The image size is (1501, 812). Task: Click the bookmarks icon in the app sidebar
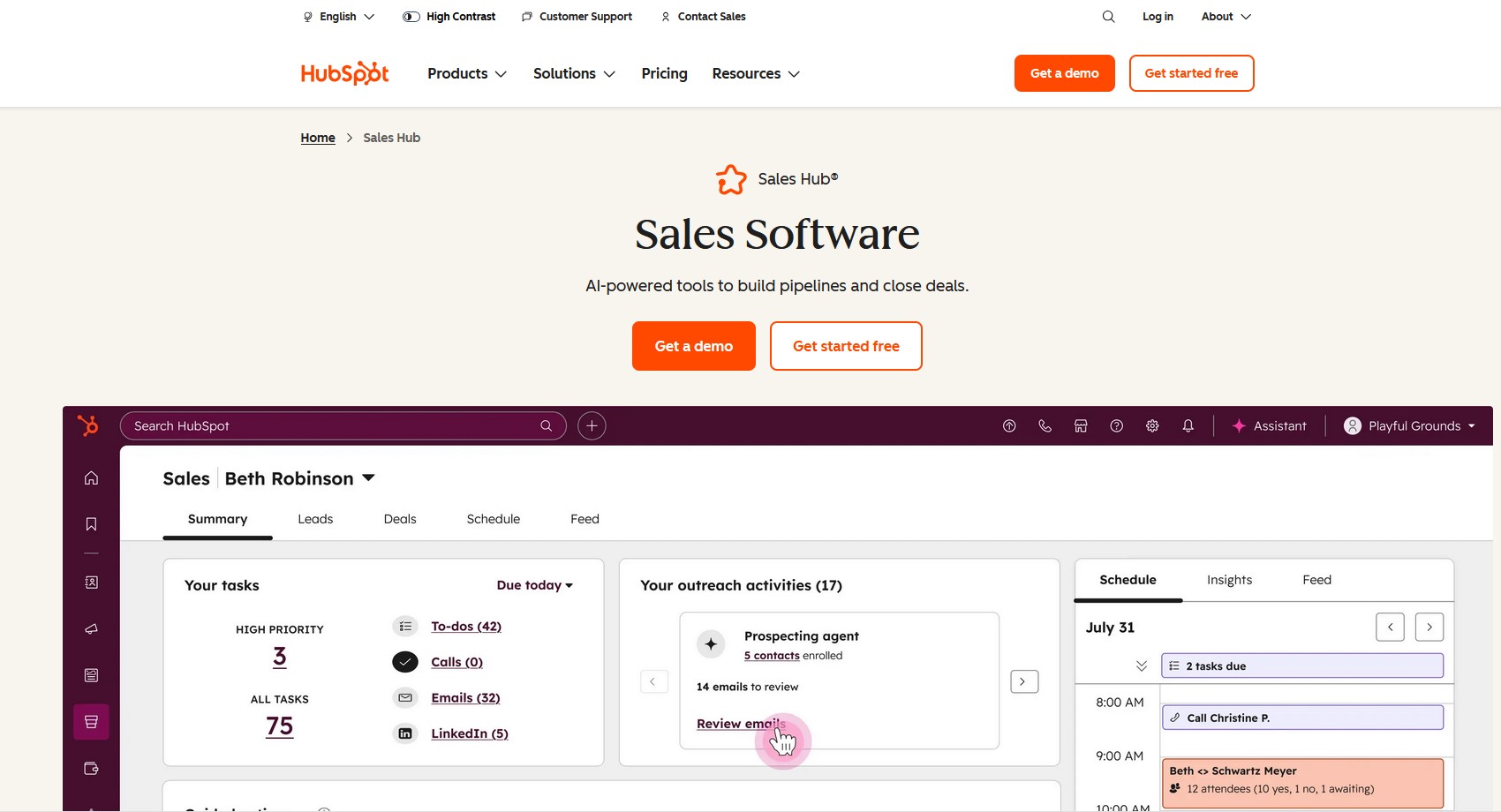[x=91, y=524]
